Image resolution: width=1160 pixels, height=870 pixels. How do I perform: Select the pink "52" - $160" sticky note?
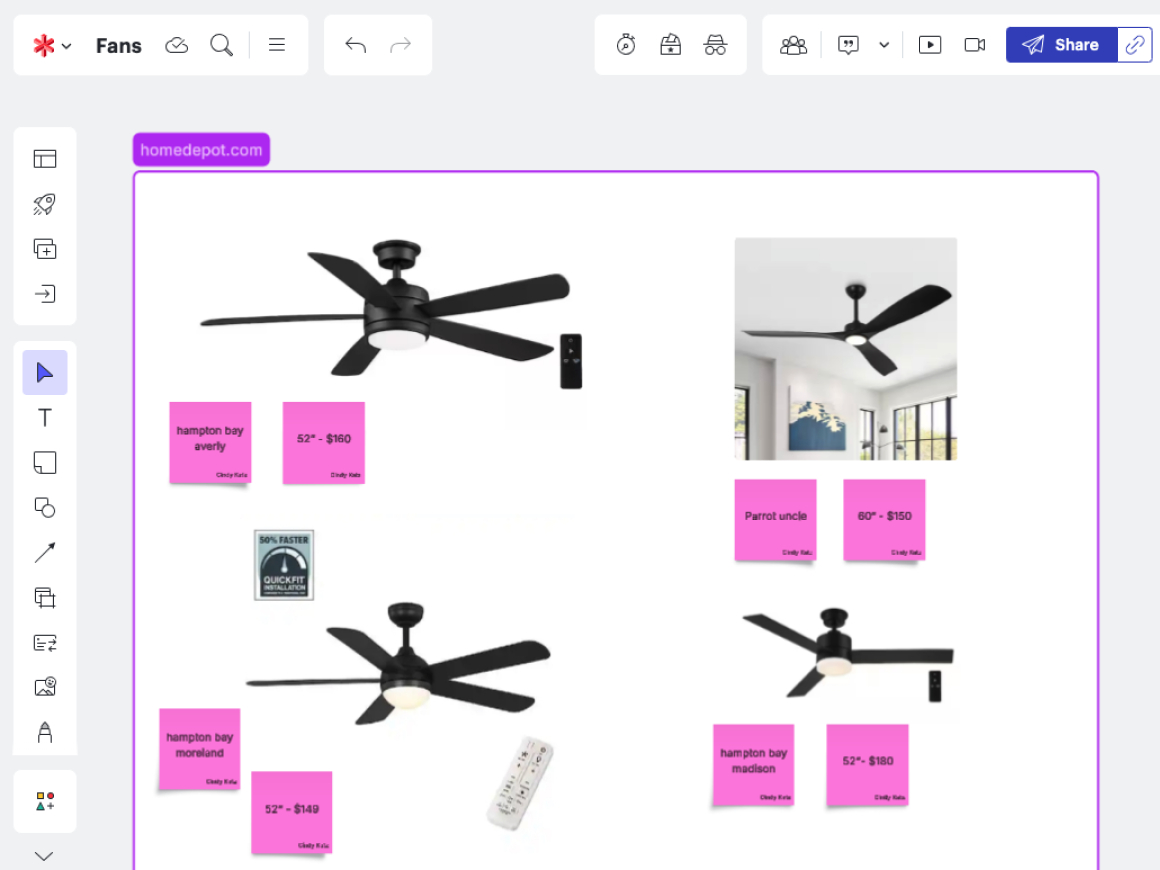coord(324,442)
